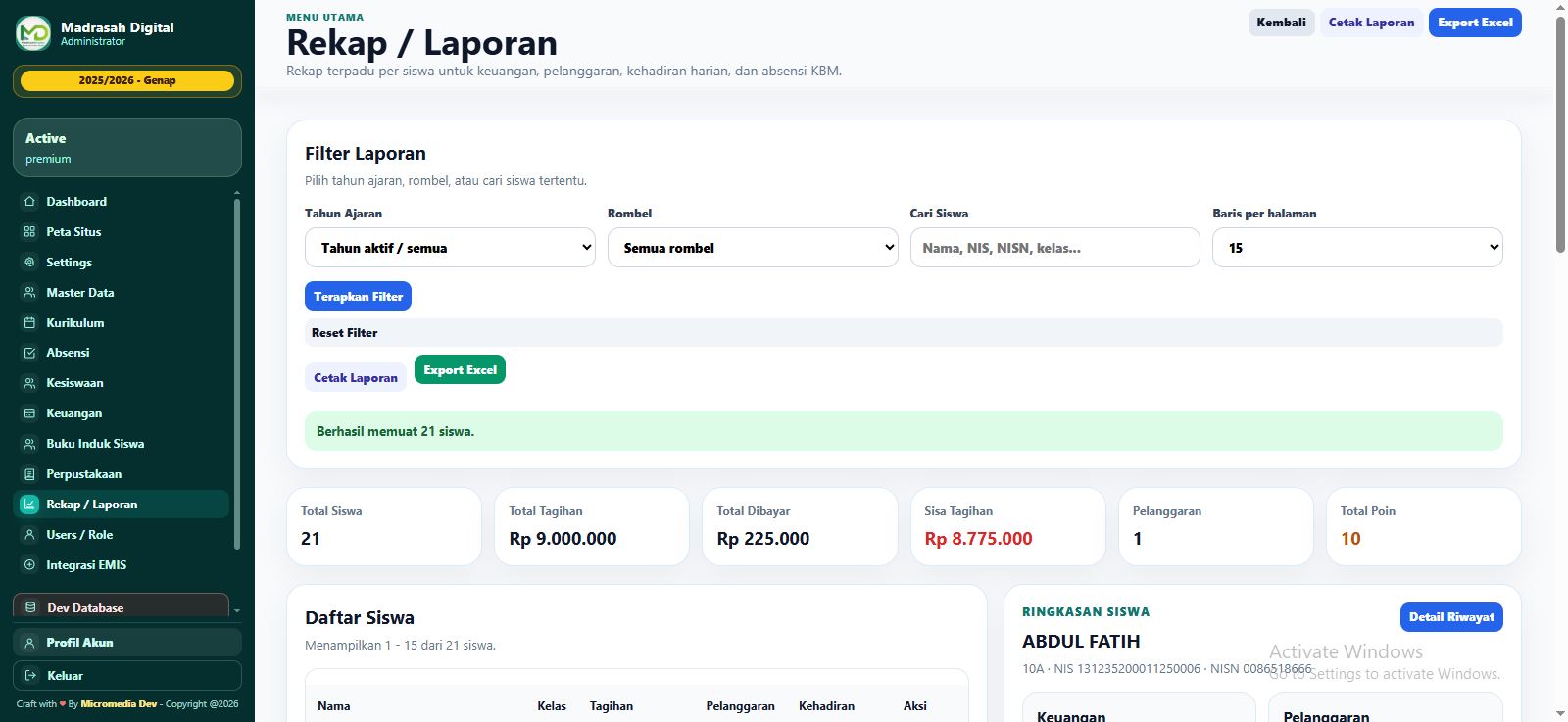The width and height of the screenshot is (1568, 722).
Task: Click the green Export Excel button
Action: tap(460, 370)
